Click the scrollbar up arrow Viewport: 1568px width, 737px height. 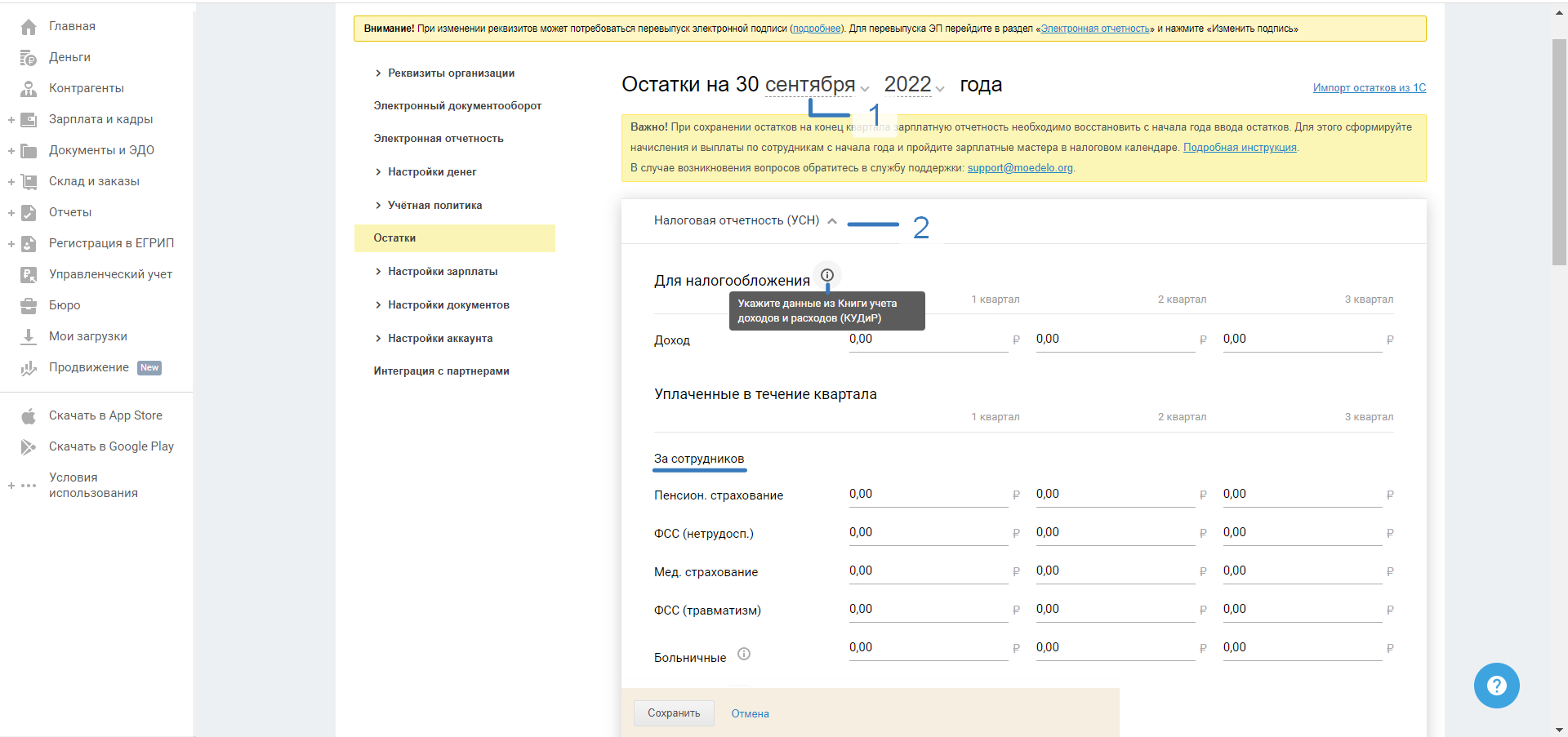[1560, 11]
